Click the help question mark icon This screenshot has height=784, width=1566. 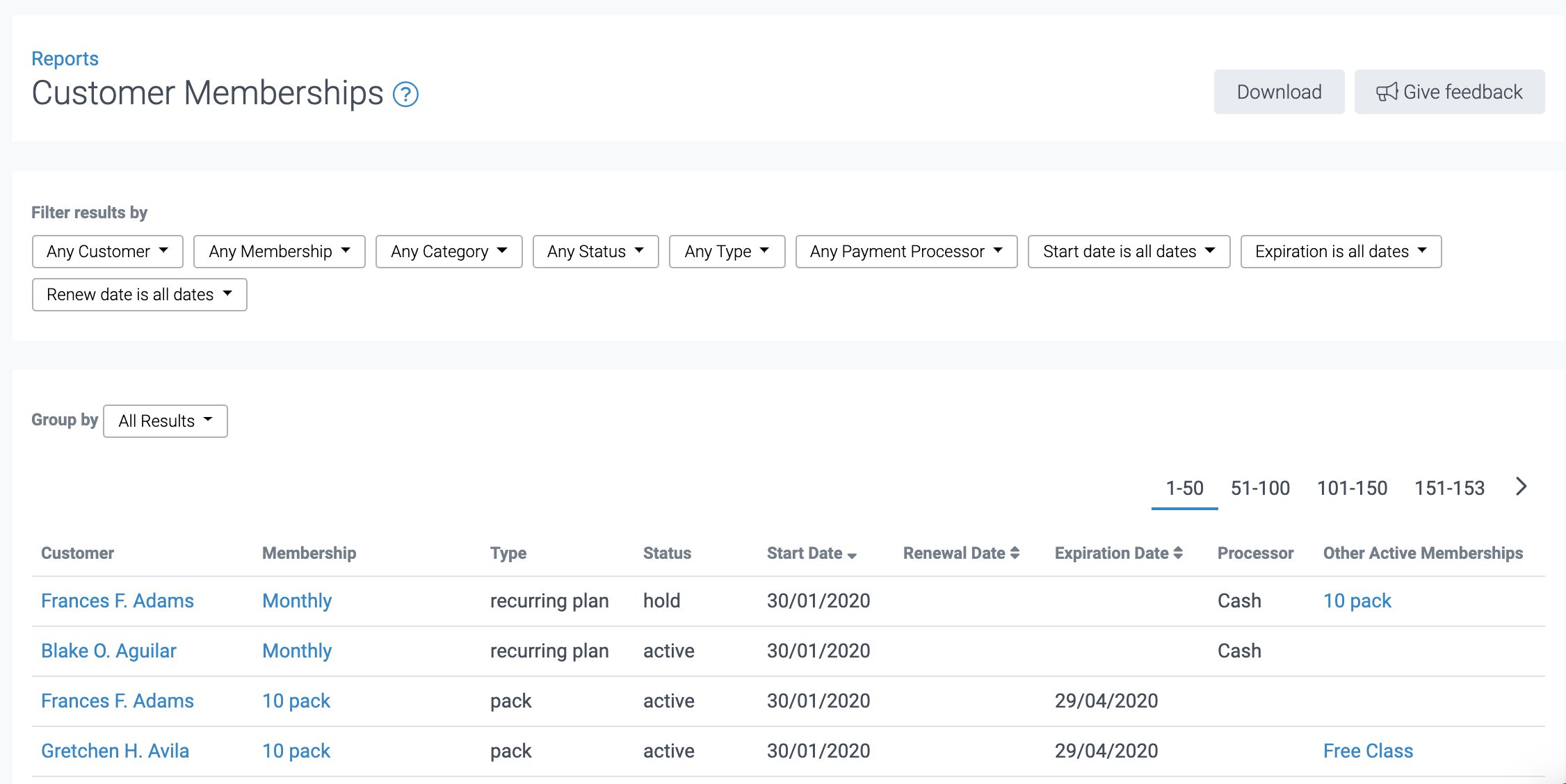pos(405,95)
